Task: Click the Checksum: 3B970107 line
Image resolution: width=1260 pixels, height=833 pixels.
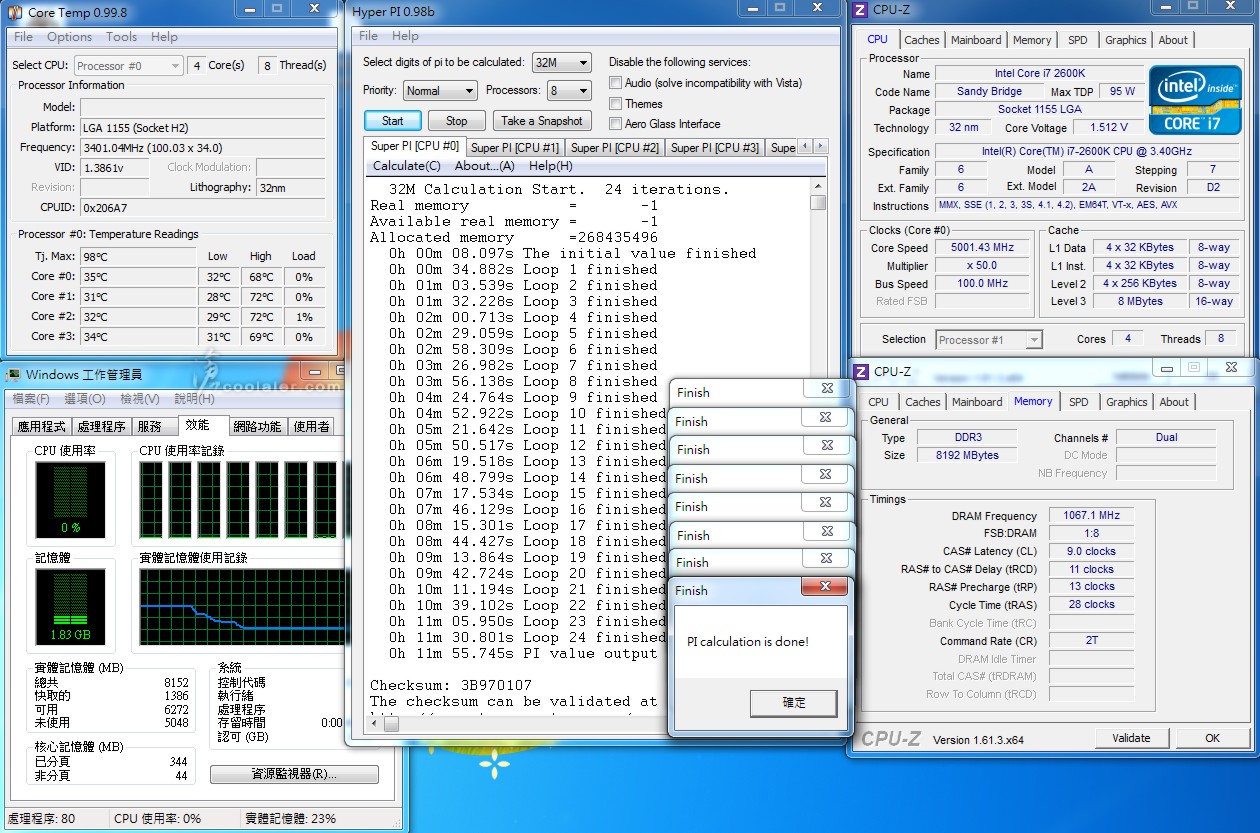Action: (x=451, y=685)
